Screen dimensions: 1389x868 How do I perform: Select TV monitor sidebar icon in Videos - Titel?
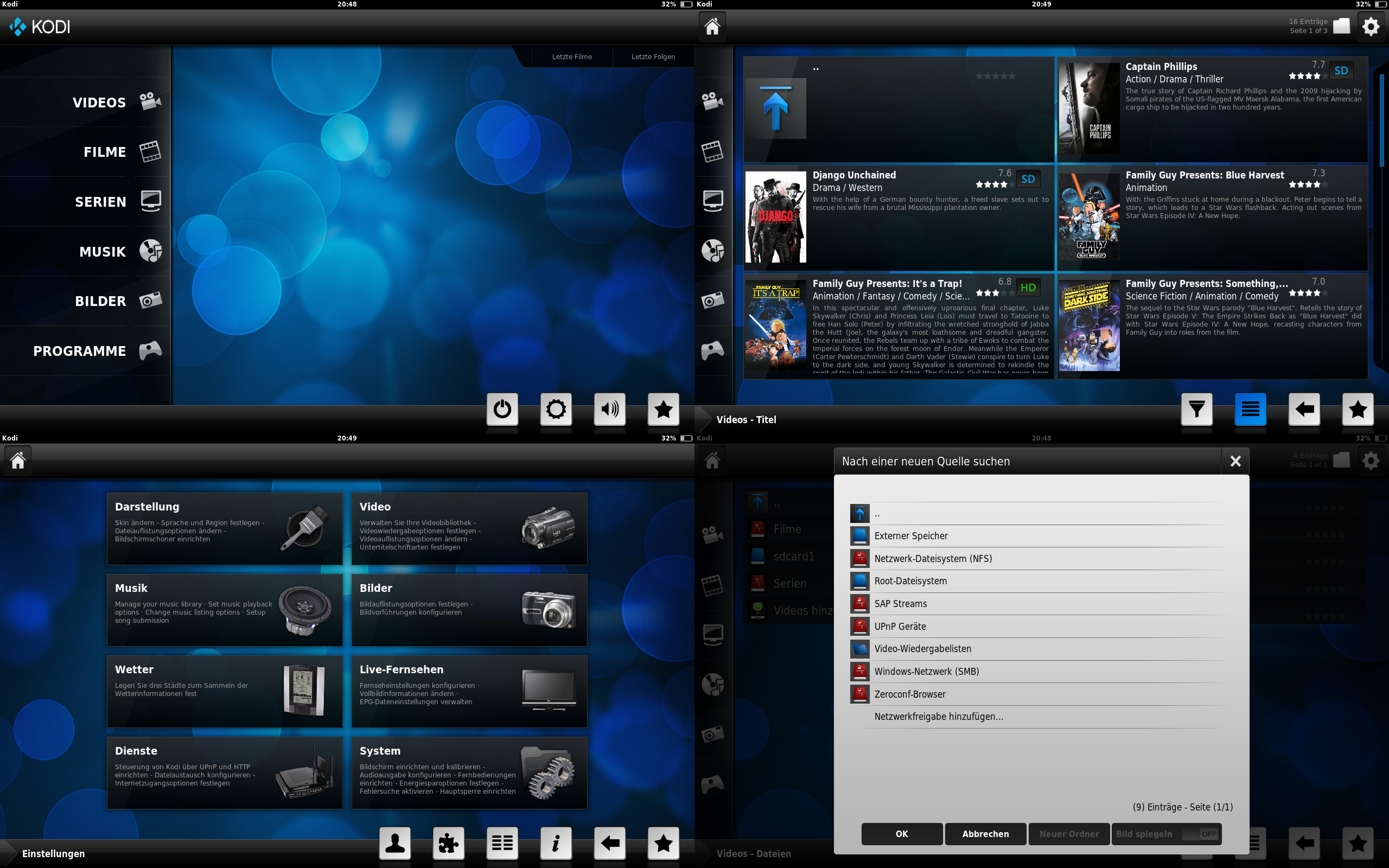pyautogui.click(x=712, y=201)
